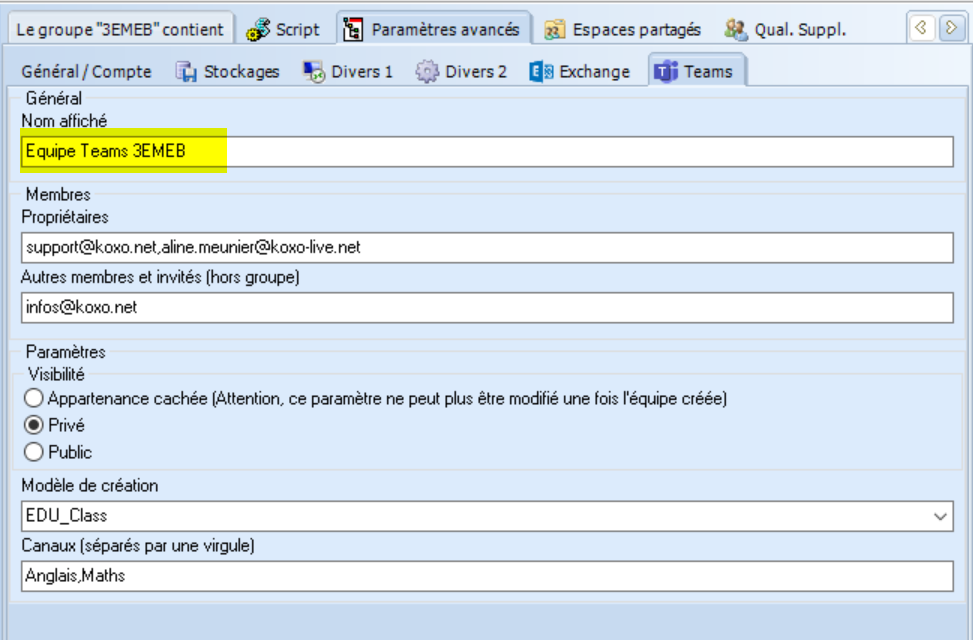Open the Qual. Suppl. tab

pos(786,29)
